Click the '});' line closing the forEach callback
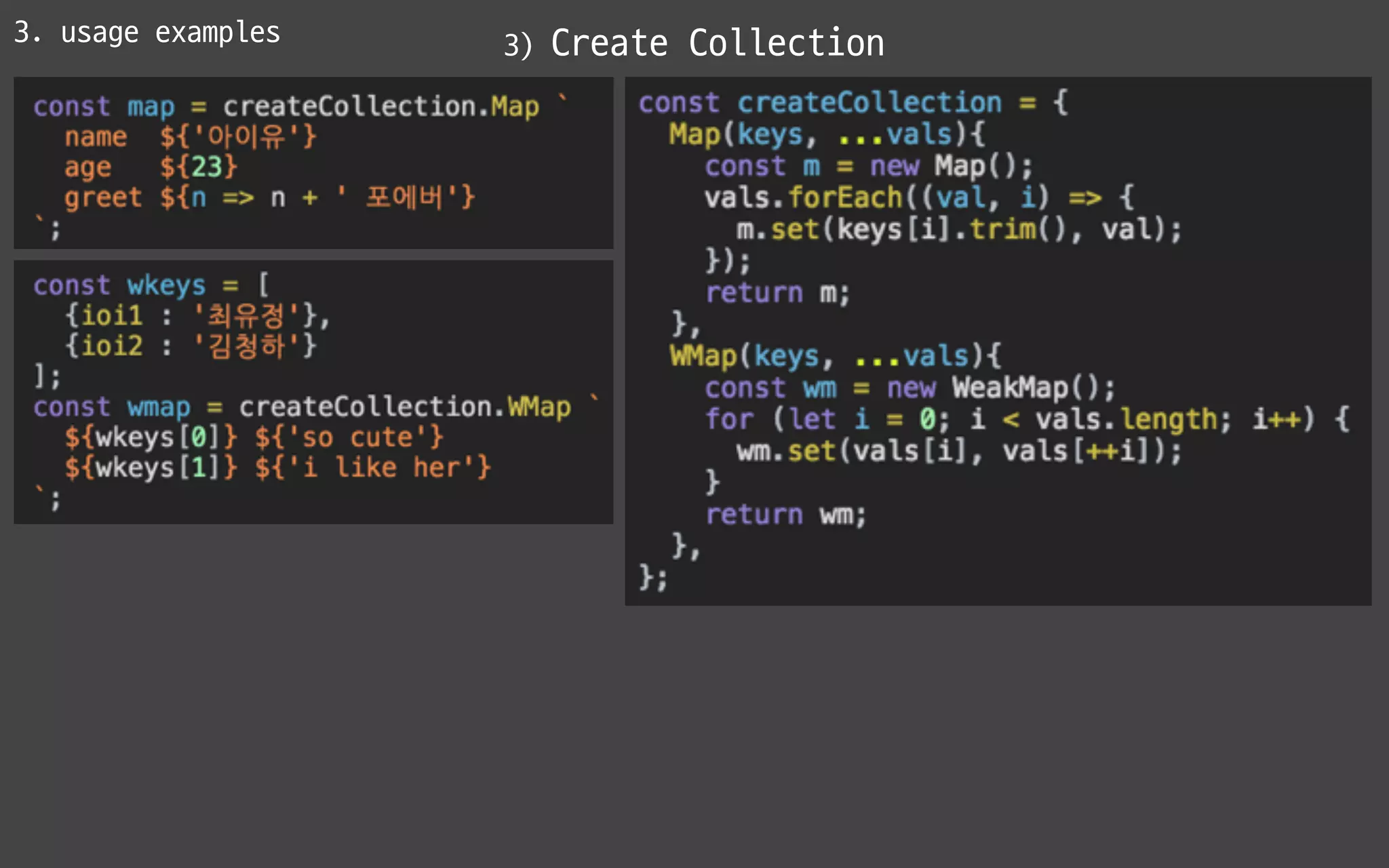 click(x=728, y=261)
